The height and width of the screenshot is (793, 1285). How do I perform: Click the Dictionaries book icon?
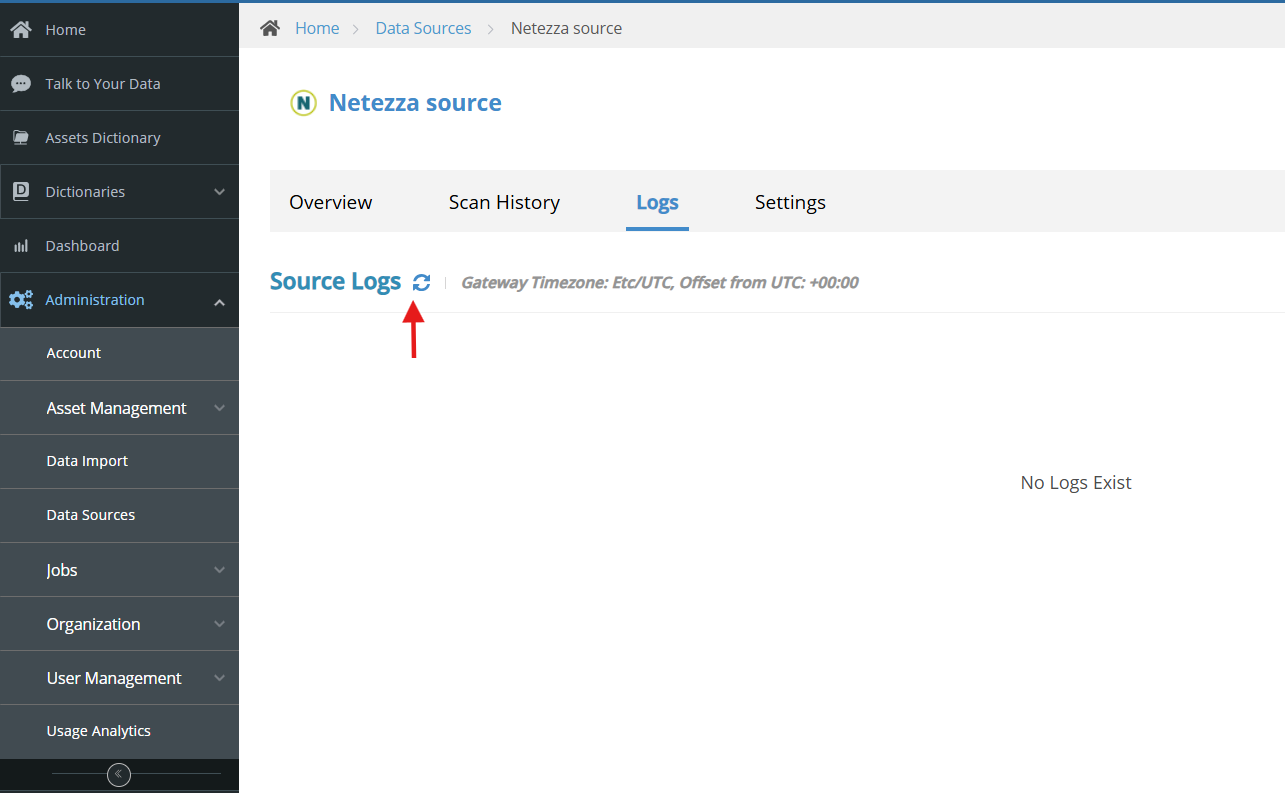click(21, 192)
